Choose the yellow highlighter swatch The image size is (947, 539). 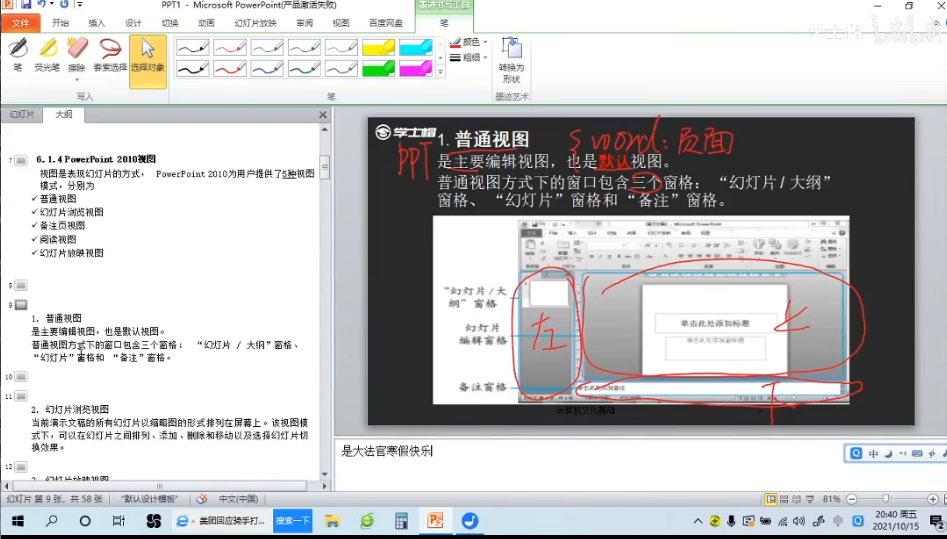coord(379,47)
